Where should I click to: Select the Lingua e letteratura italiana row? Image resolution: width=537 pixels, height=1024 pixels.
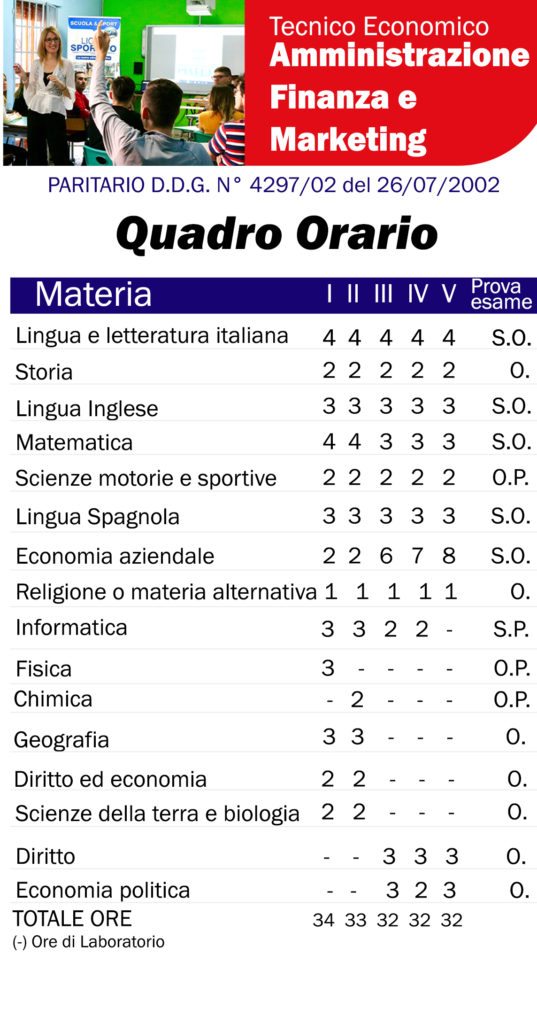click(x=273, y=336)
